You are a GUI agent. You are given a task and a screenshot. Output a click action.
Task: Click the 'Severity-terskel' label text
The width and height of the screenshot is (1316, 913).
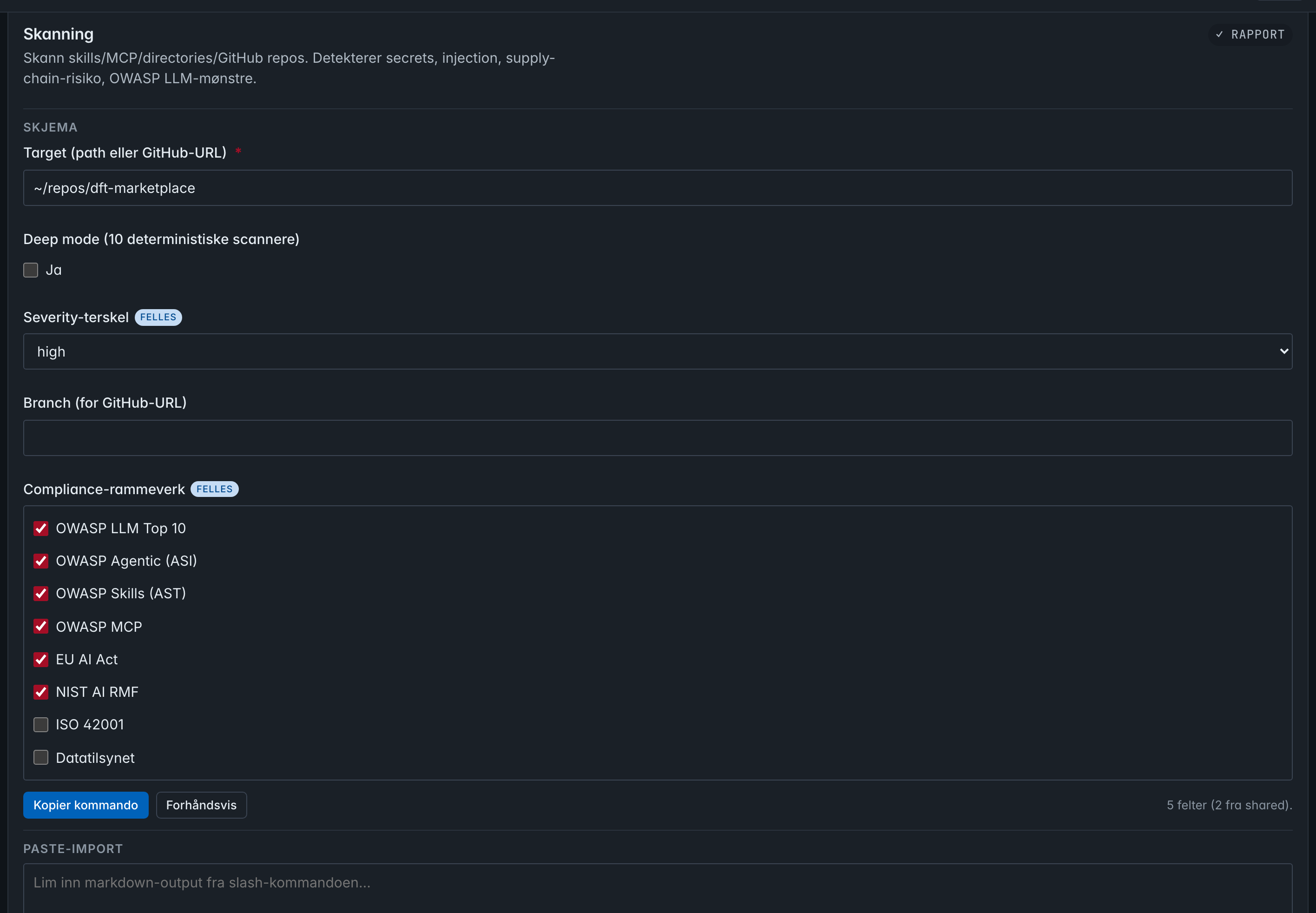76,318
